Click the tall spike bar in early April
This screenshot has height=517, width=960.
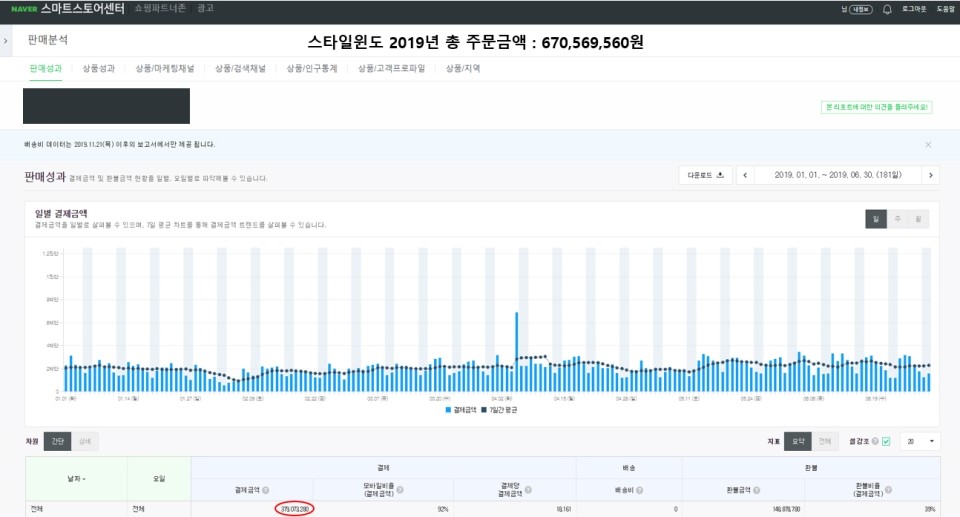[516, 352]
